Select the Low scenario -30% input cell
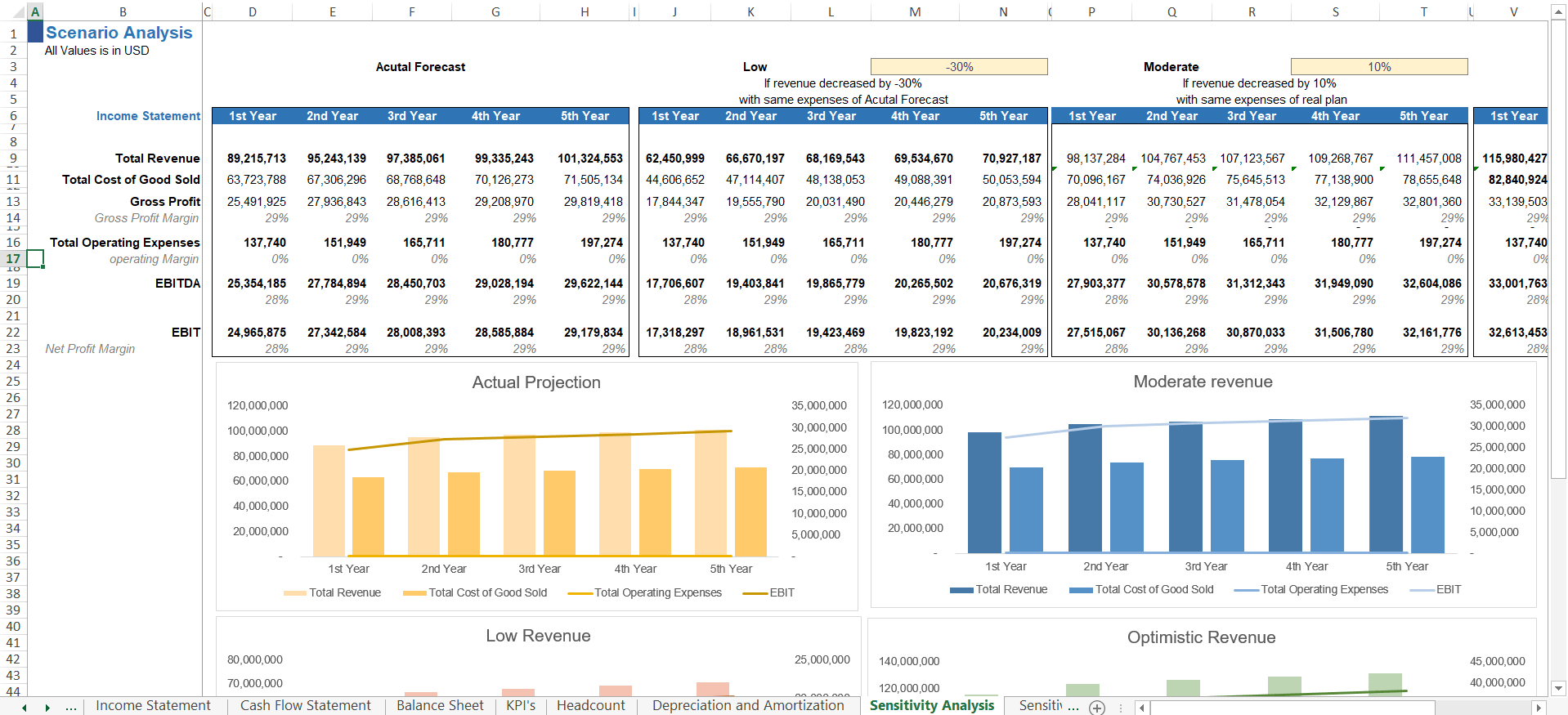The image size is (1568, 715). (x=959, y=67)
